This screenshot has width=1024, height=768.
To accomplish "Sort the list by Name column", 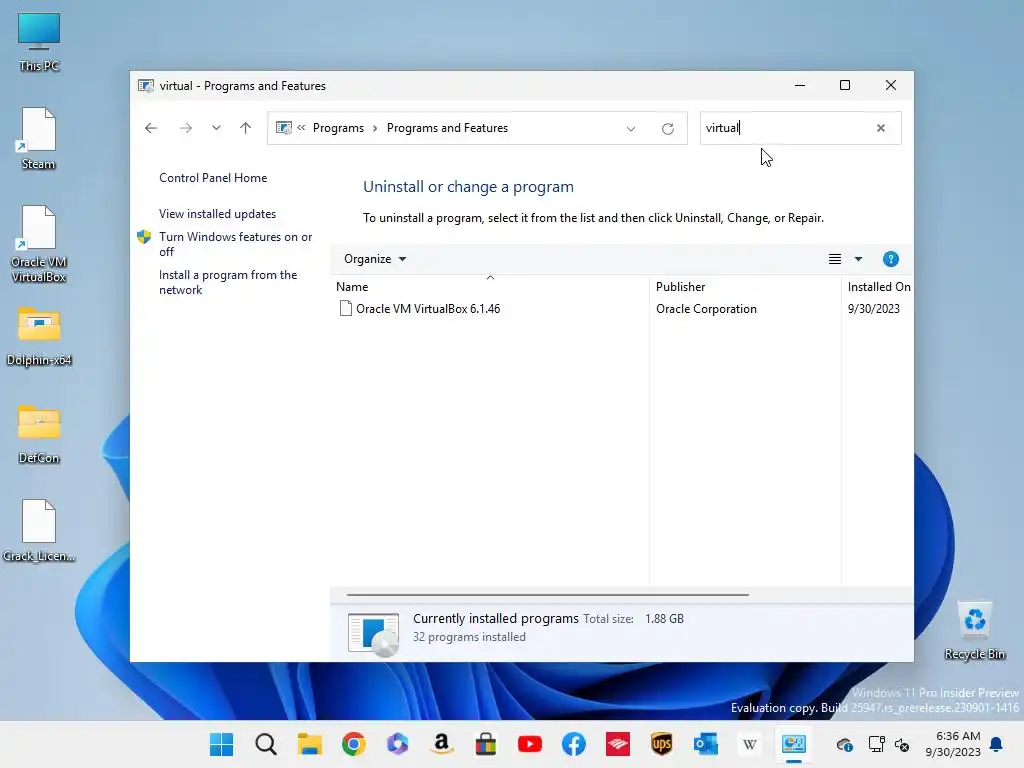I will [x=491, y=287].
